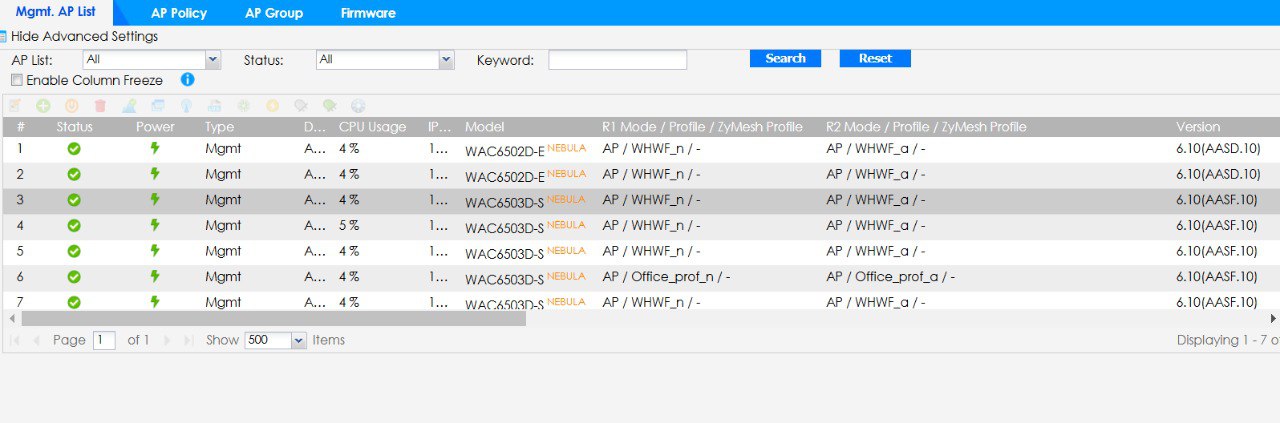The height and width of the screenshot is (423, 1280).
Task: Click the power lightning icon in row 5
Action: (155, 251)
